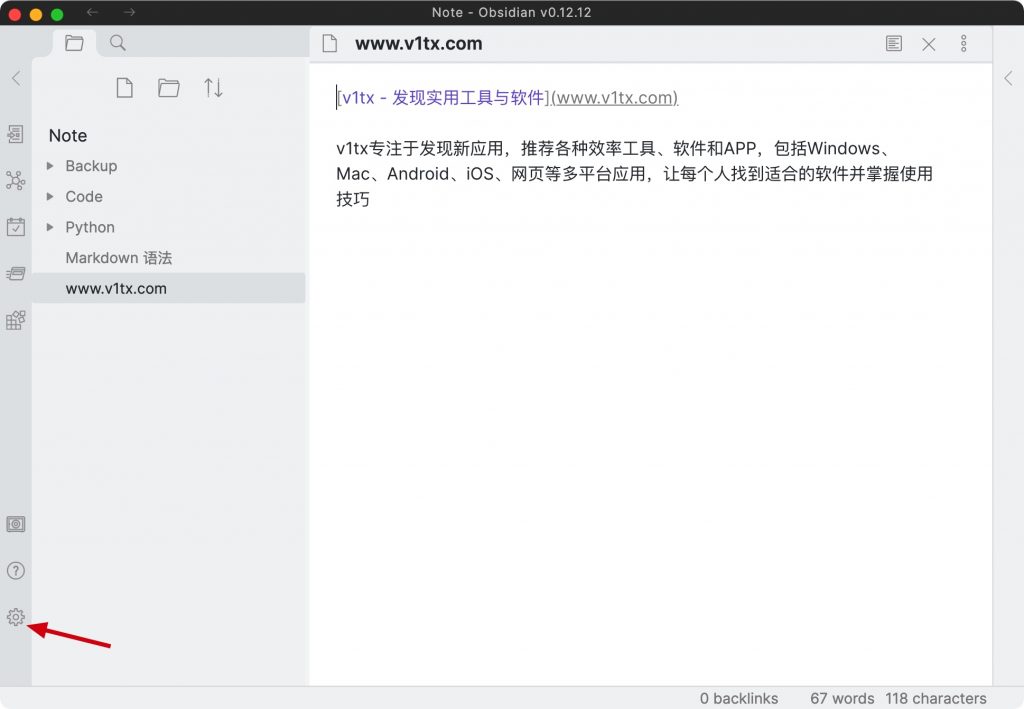The height and width of the screenshot is (709, 1024).
Task: Click the (www.v1tx.com) URL in editor
Action: coord(615,98)
